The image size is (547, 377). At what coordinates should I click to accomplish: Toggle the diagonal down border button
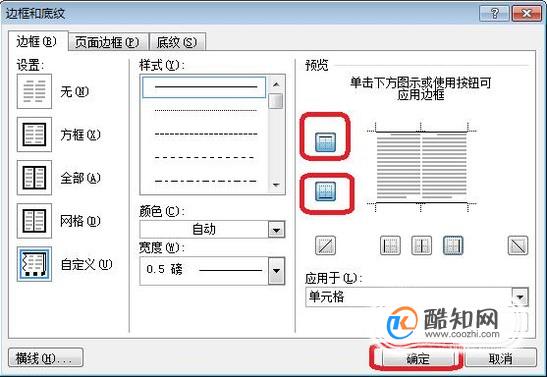point(518,246)
